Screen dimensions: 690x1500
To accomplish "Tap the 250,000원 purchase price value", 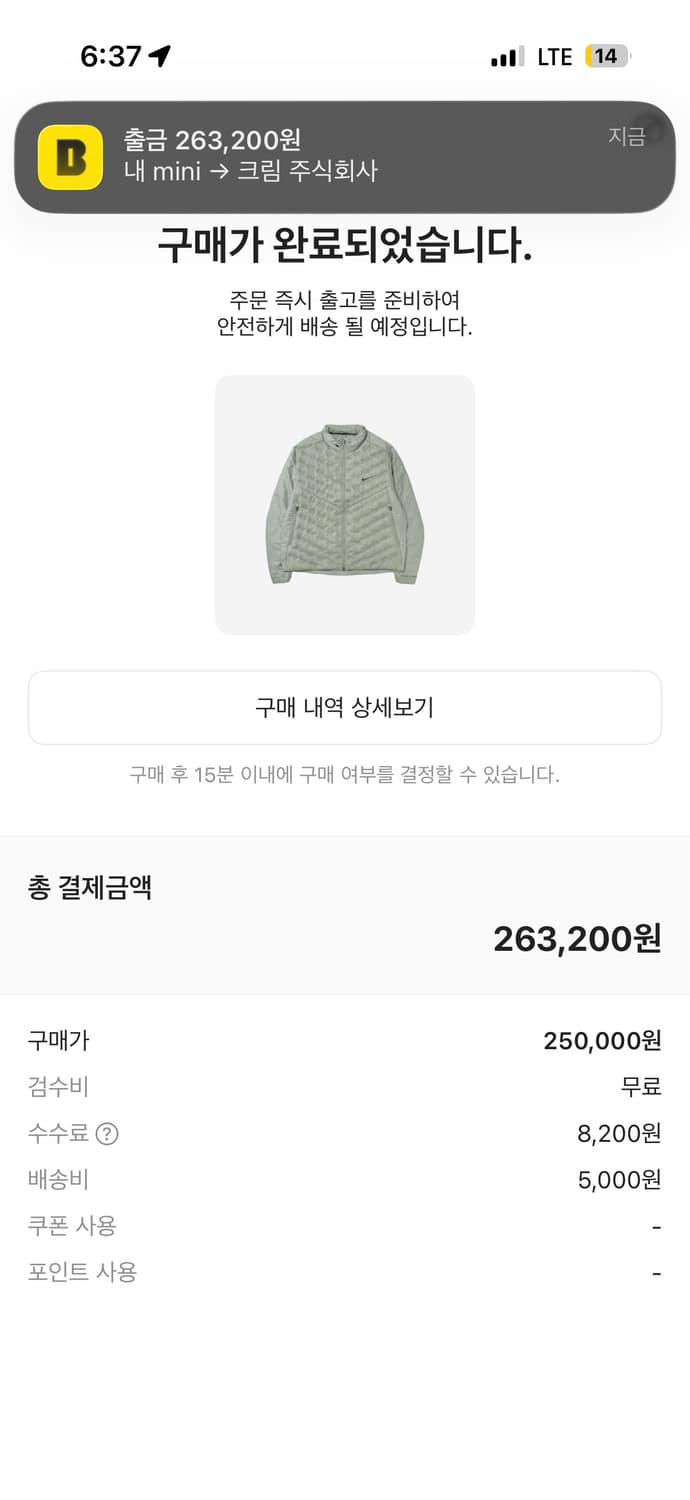I will click(602, 1041).
